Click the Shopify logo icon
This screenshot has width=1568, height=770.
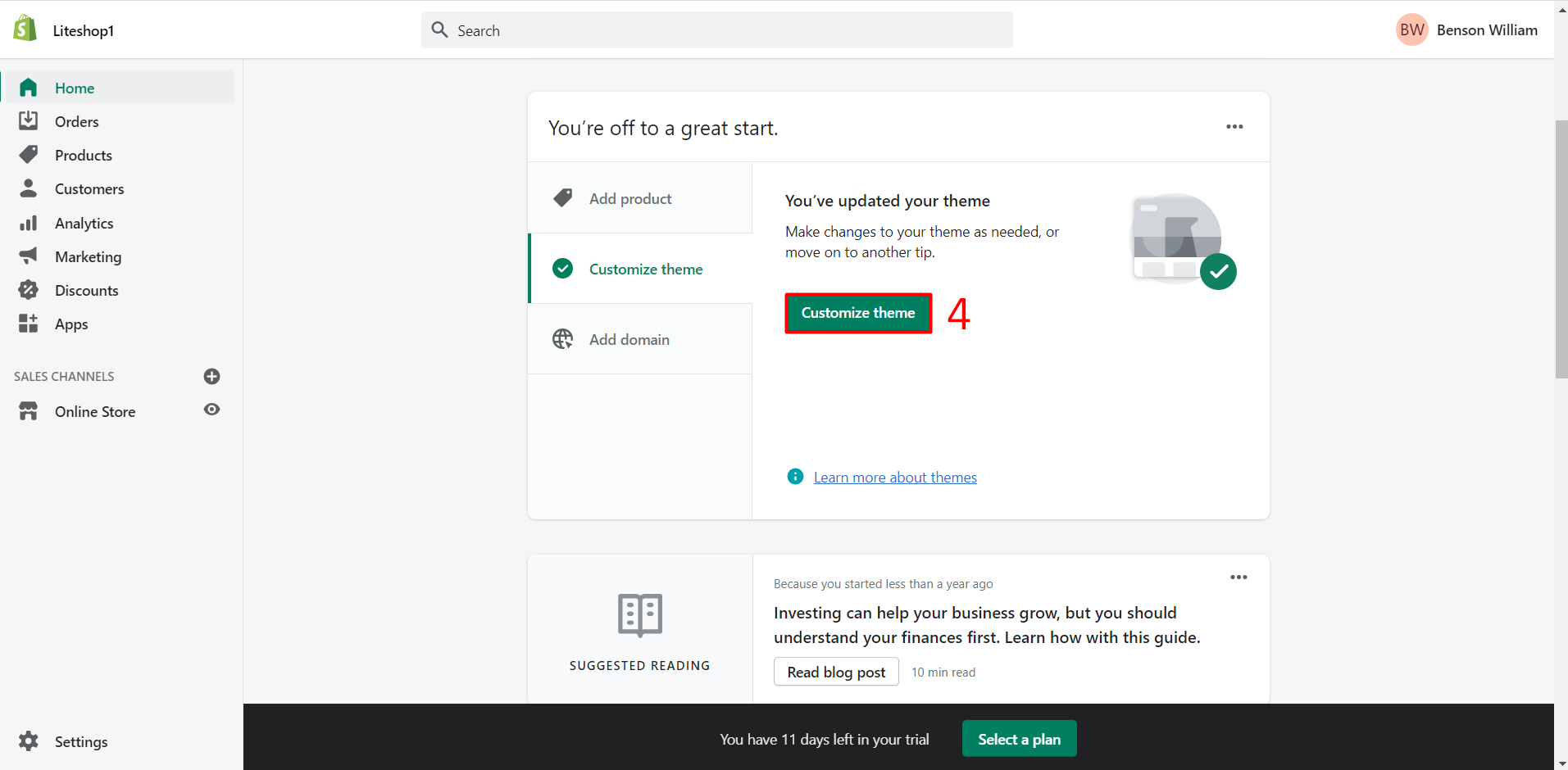click(25, 29)
